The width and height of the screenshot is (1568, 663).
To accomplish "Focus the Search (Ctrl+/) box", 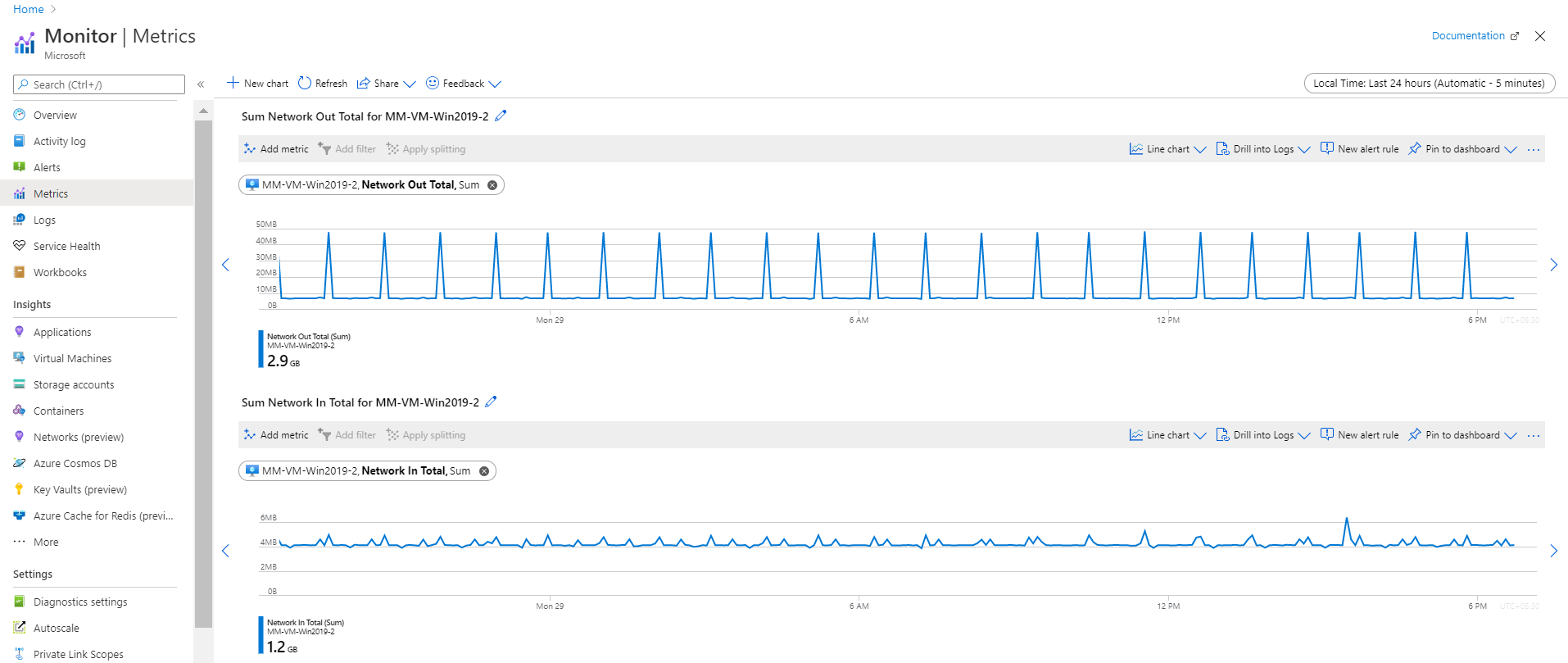I will click(99, 84).
